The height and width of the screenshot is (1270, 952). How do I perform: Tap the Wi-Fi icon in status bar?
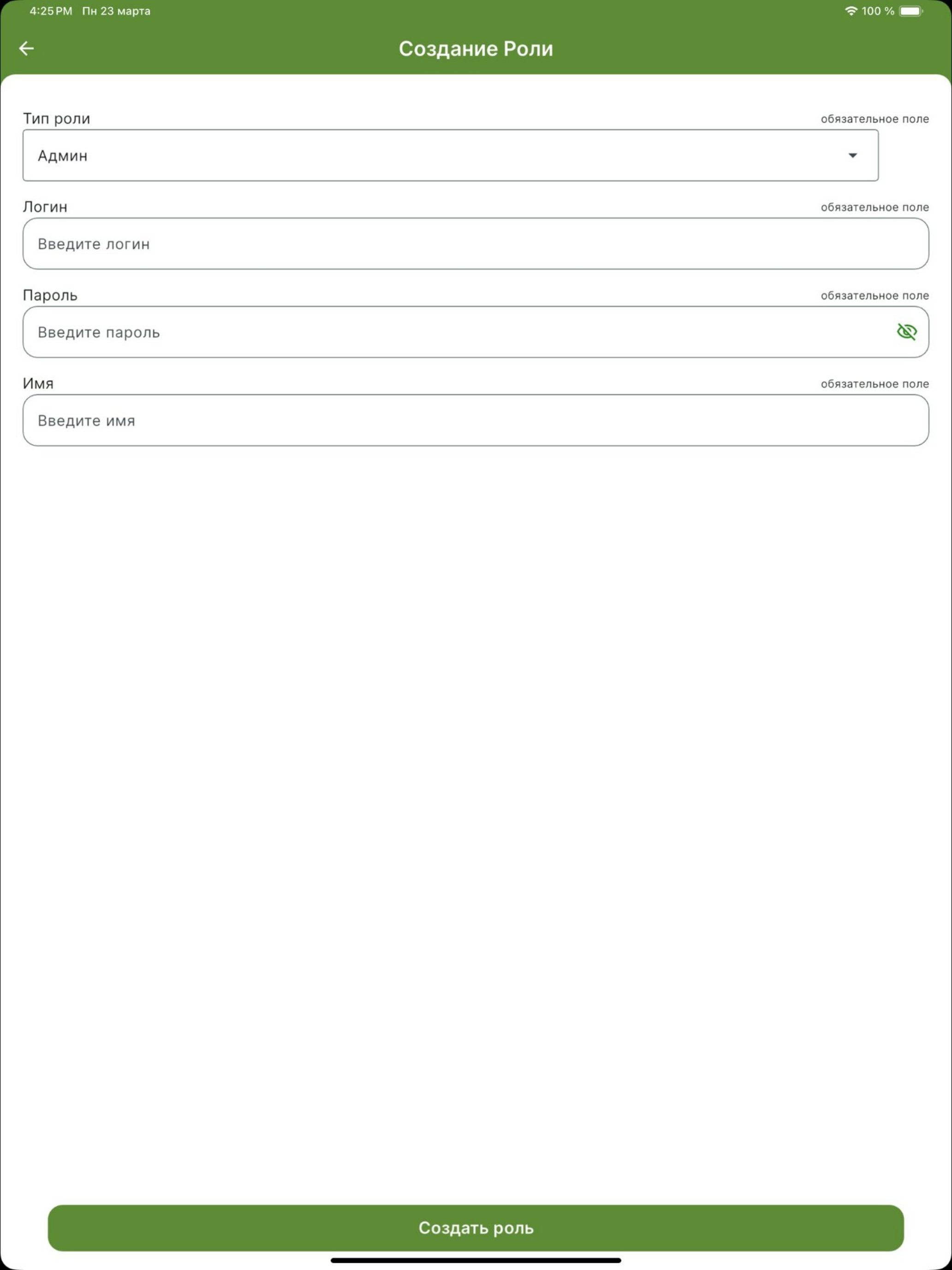(851, 11)
